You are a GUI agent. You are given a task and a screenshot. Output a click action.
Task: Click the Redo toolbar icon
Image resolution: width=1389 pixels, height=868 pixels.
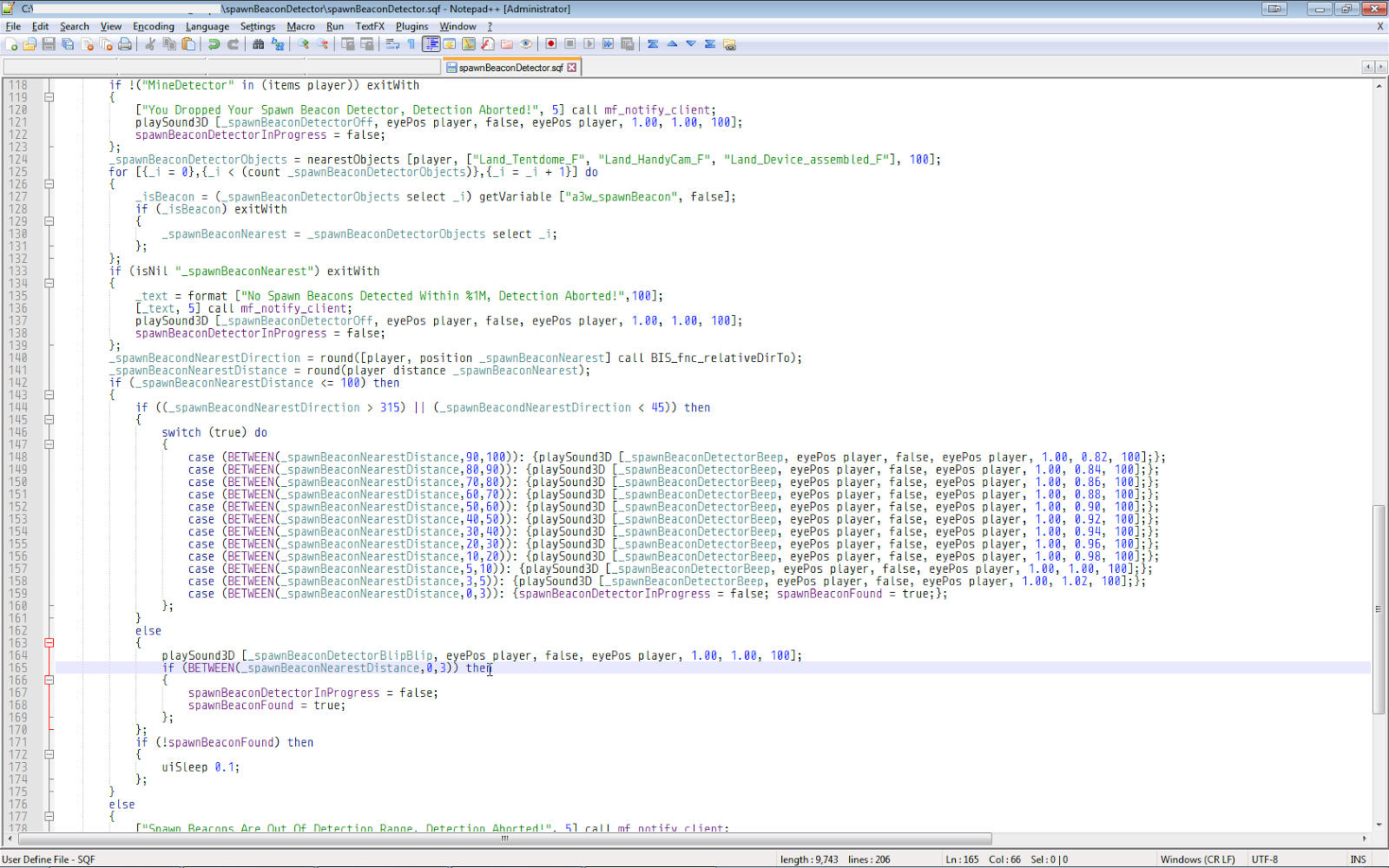[233, 44]
